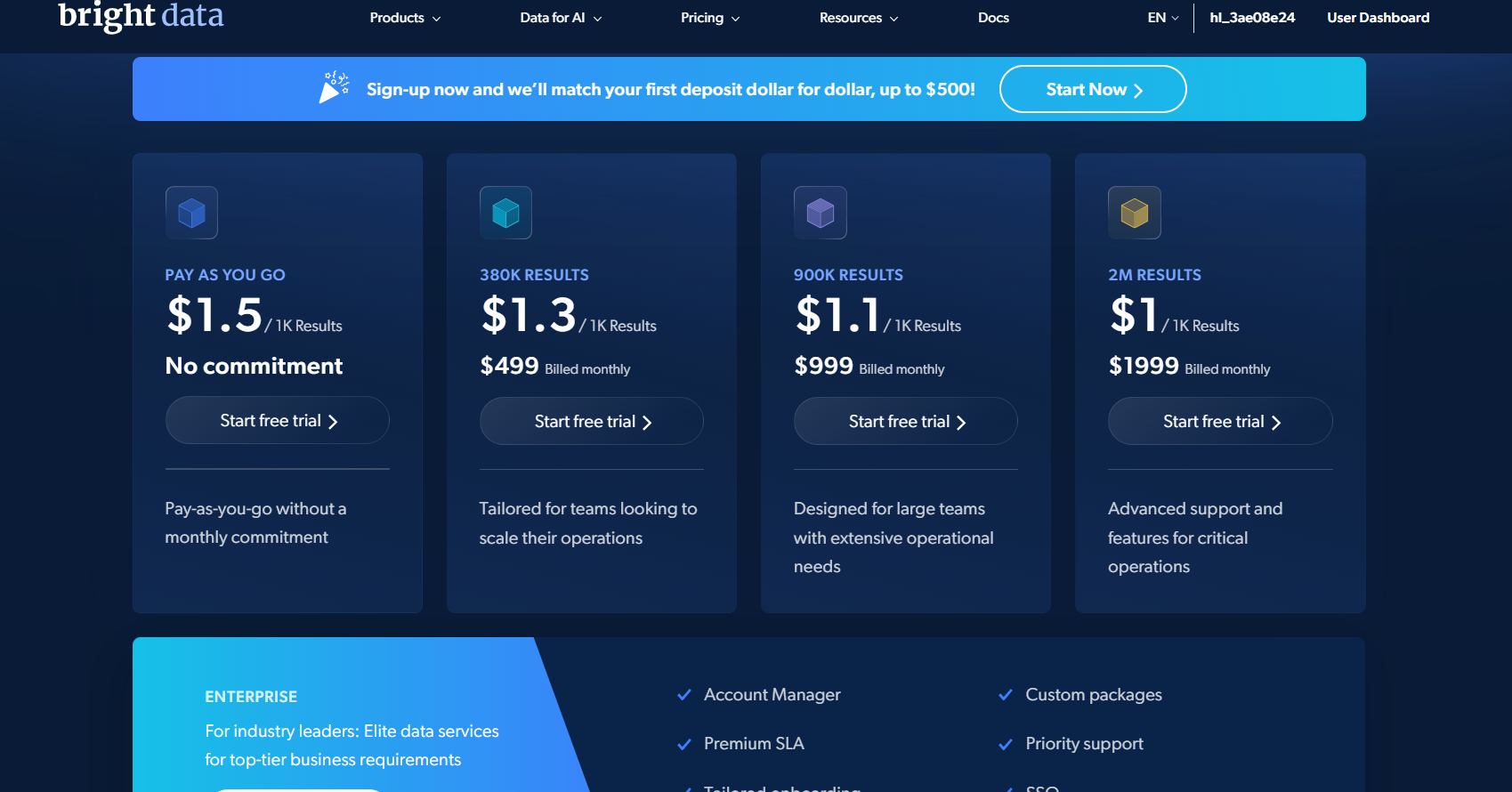Image resolution: width=1512 pixels, height=792 pixels.
Task: Click the $999 Billed monthly text
Action: (x=869, y=367)
